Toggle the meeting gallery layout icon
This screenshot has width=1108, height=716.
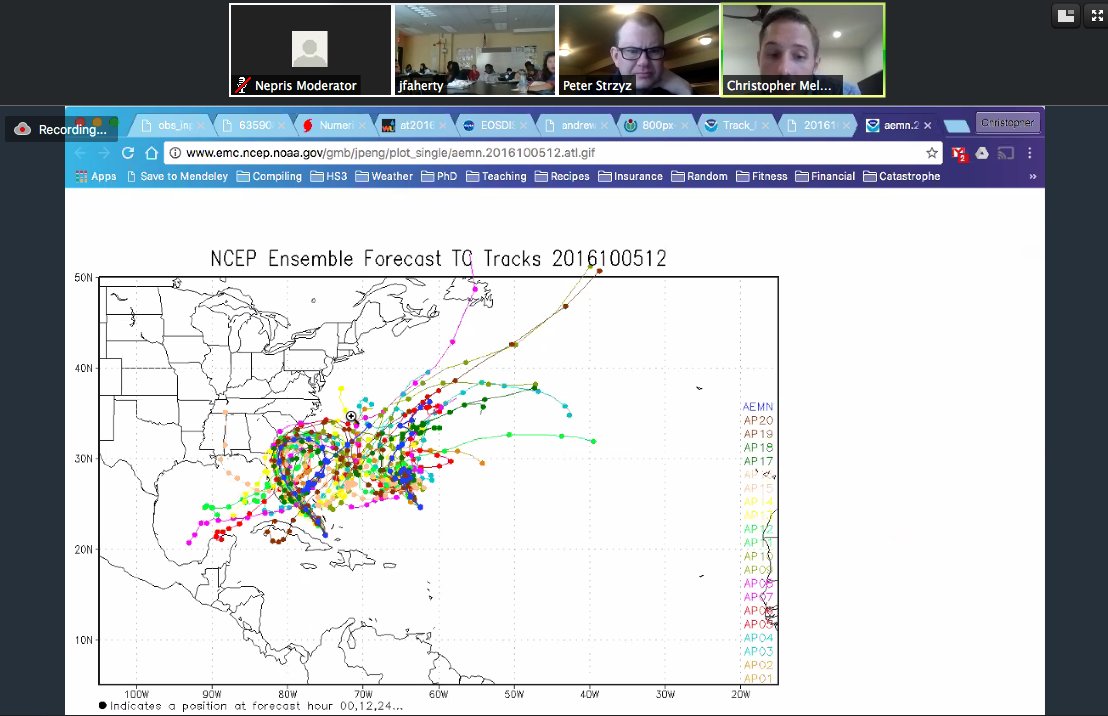click(x=1066, y=16)
